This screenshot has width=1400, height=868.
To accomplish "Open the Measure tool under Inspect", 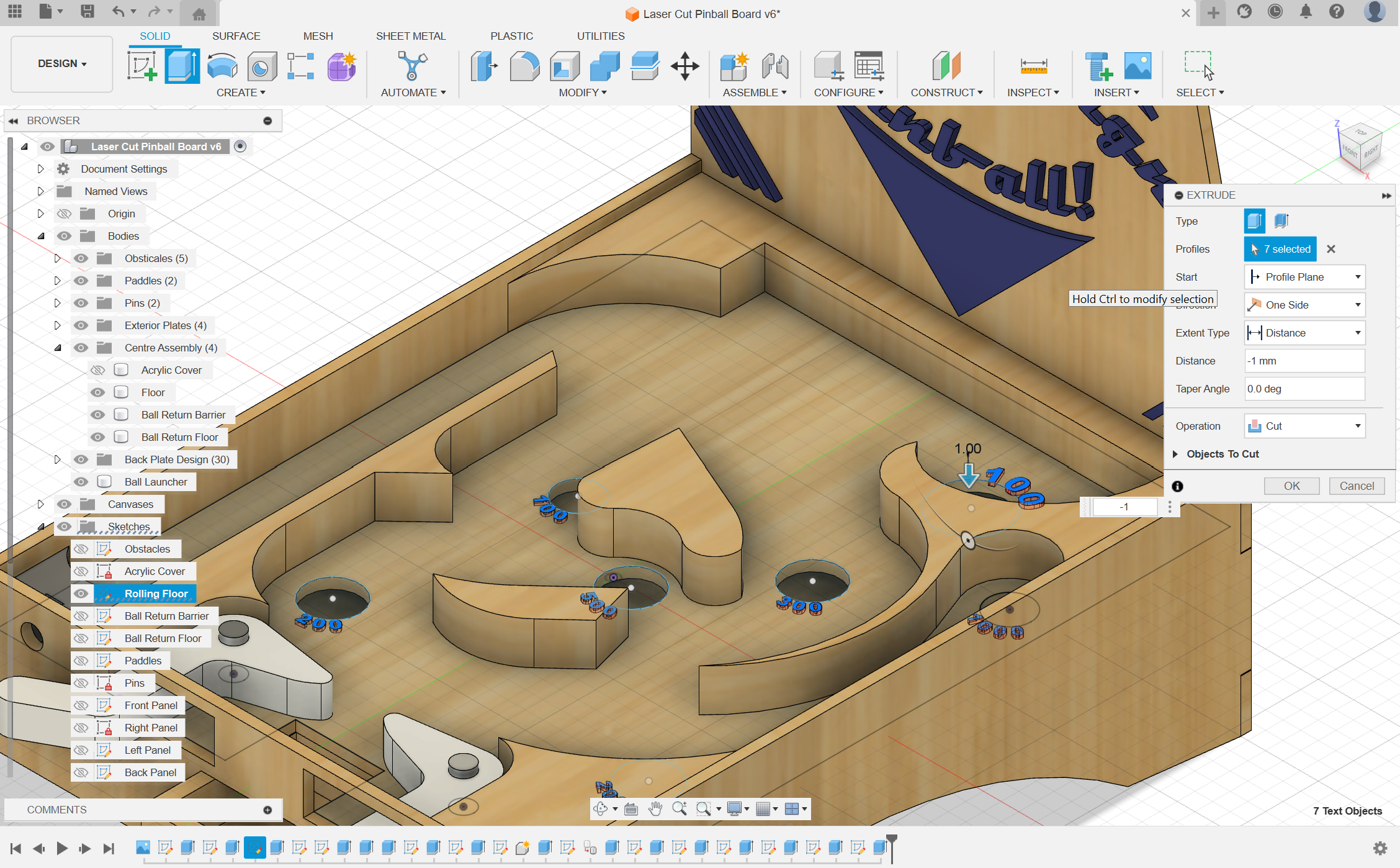I will pos(1033,66).
